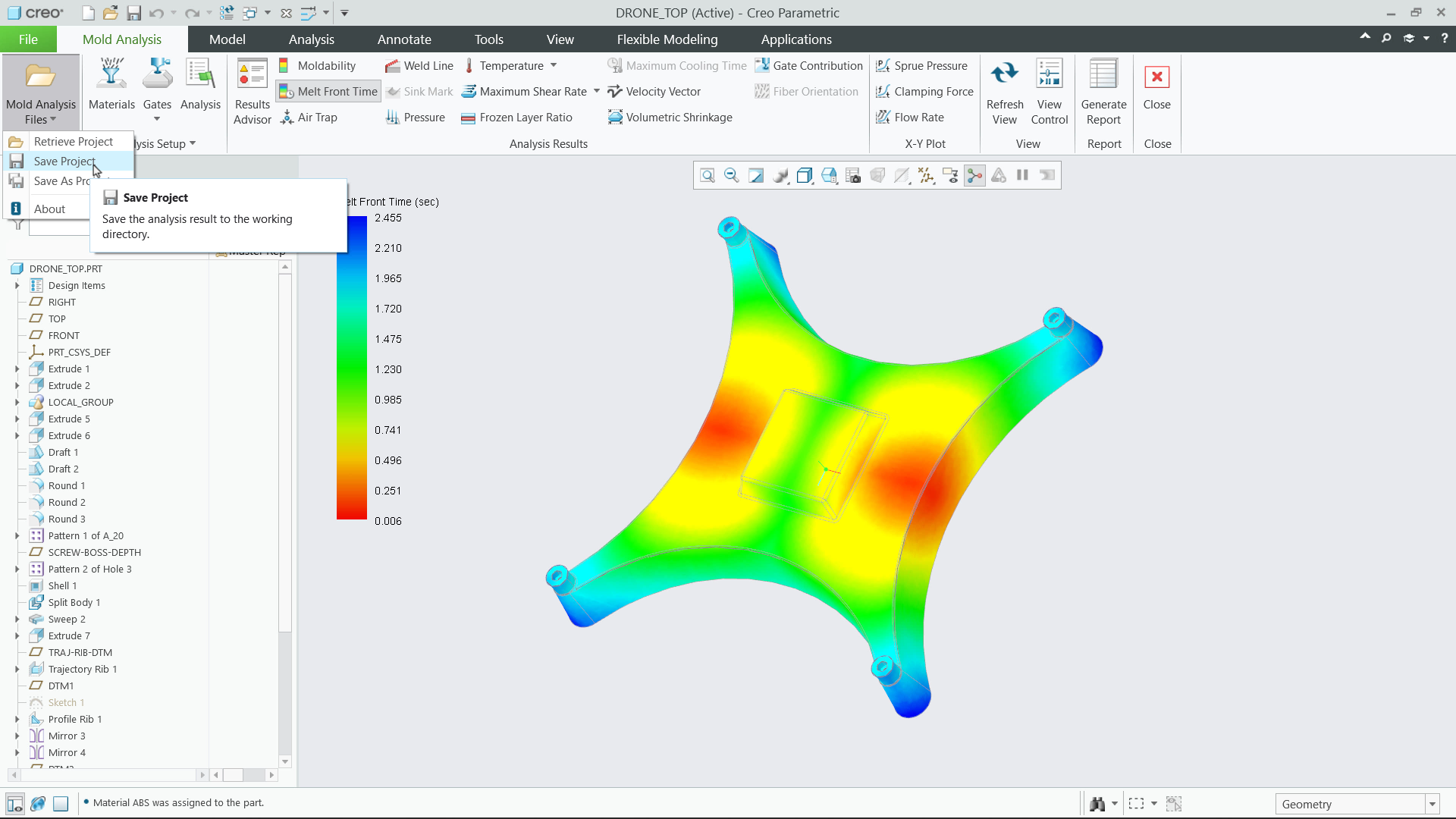Open the Flexible Modeling tab
This screenshot has width=1456, height=819.
(667, 39)
